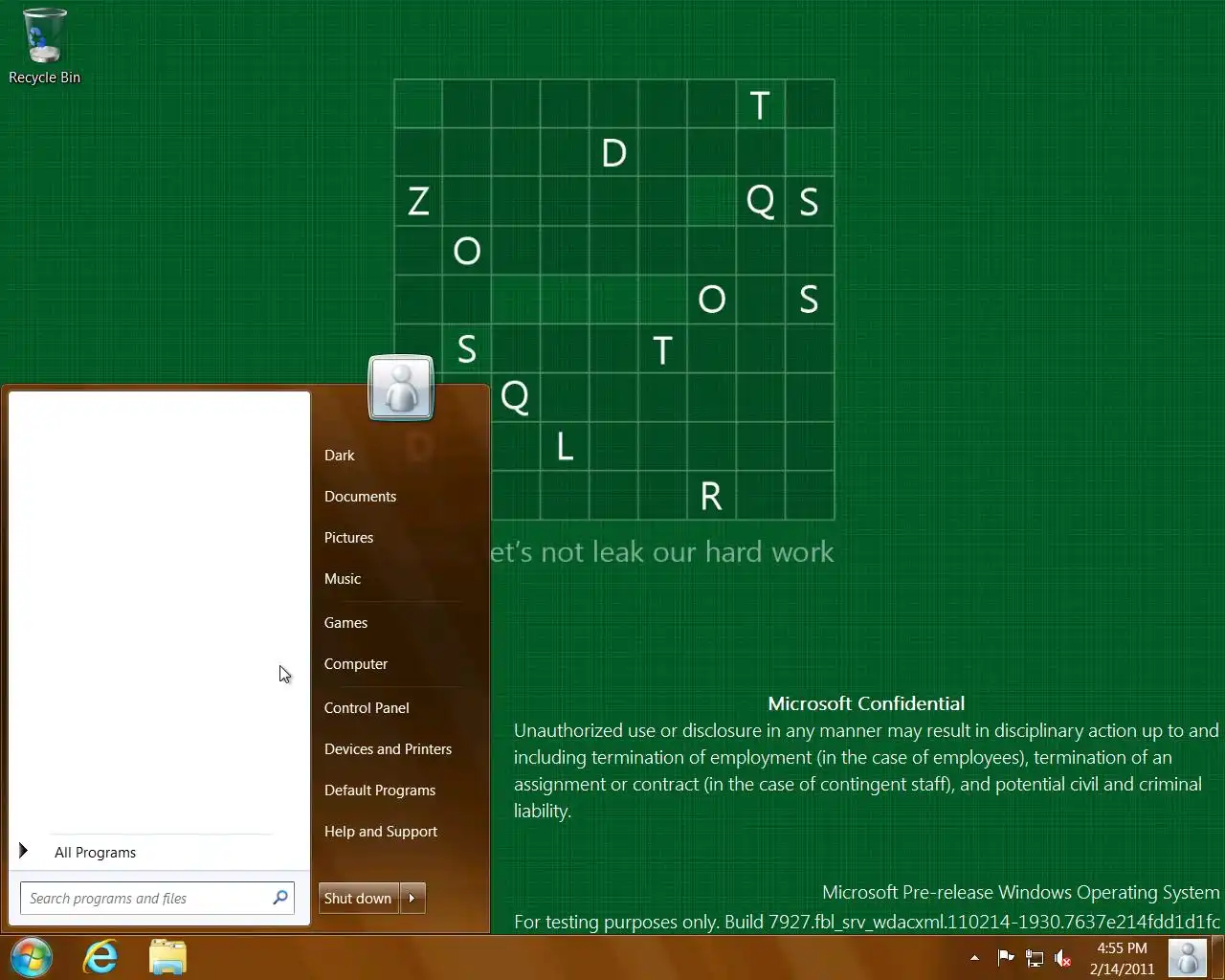Open the clock showing 4:55 PM
The width and height of the screenshot is (1225, 980).
(1122, 958)
